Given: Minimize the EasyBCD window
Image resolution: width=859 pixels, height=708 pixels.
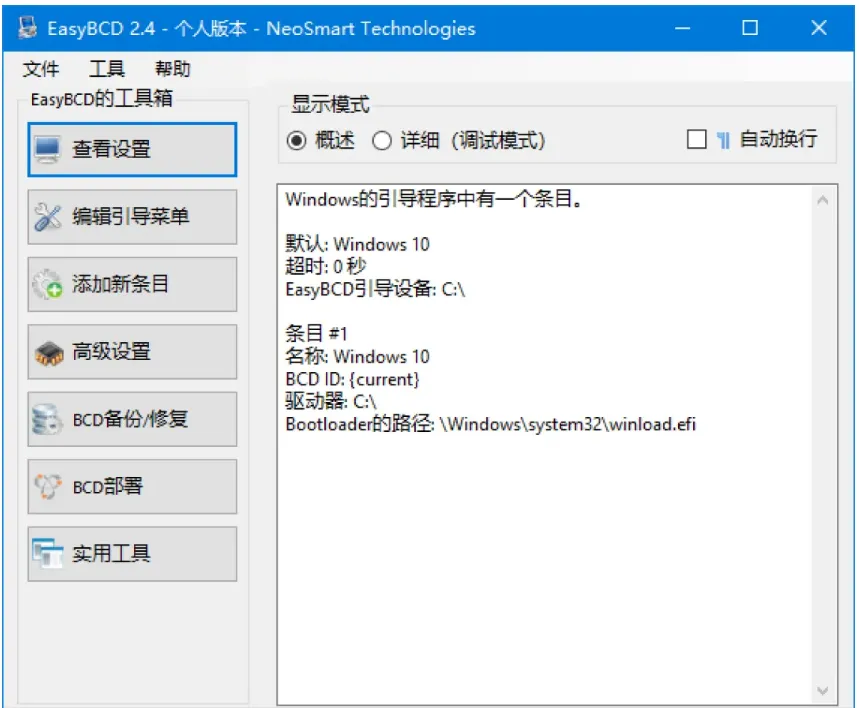Looking at the screenshot, I should click(683, 28).
